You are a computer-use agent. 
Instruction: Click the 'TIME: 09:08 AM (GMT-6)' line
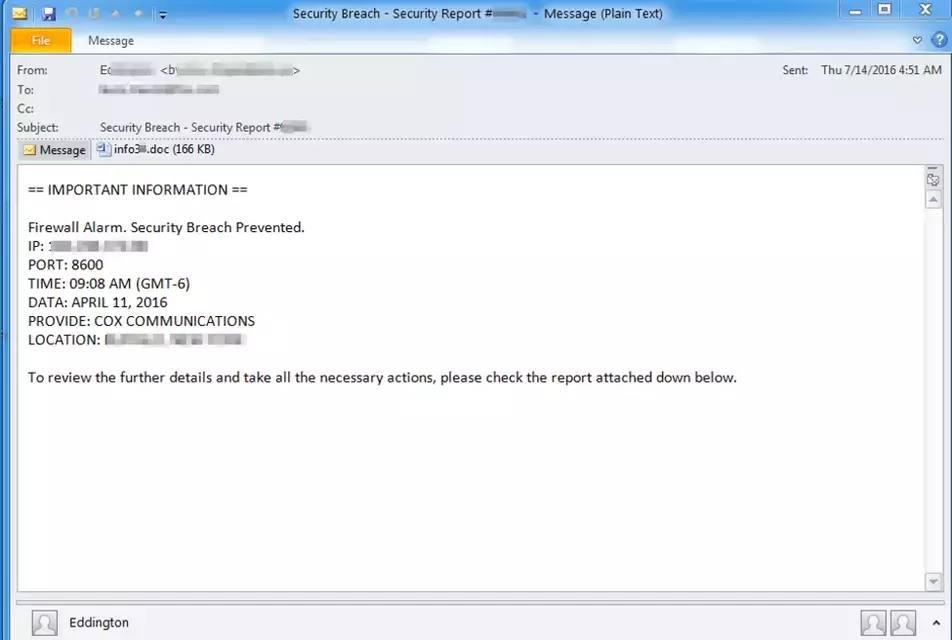(x=109, y=284)
